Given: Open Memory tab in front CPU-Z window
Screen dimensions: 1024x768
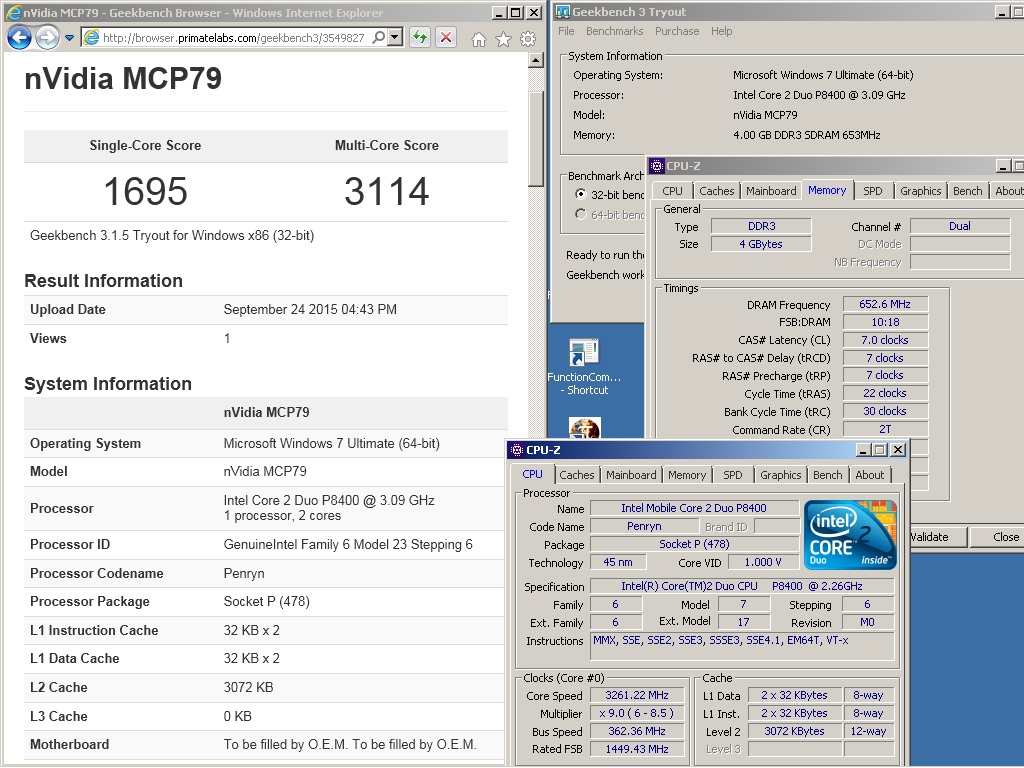Looking at the screenshot, I should tap(686, 475).
